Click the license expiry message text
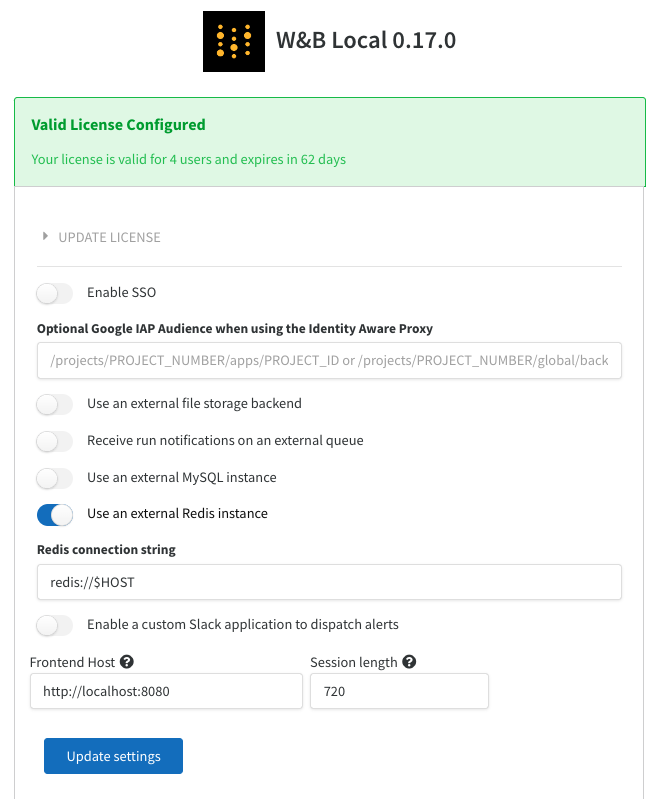 pos(189,159)
